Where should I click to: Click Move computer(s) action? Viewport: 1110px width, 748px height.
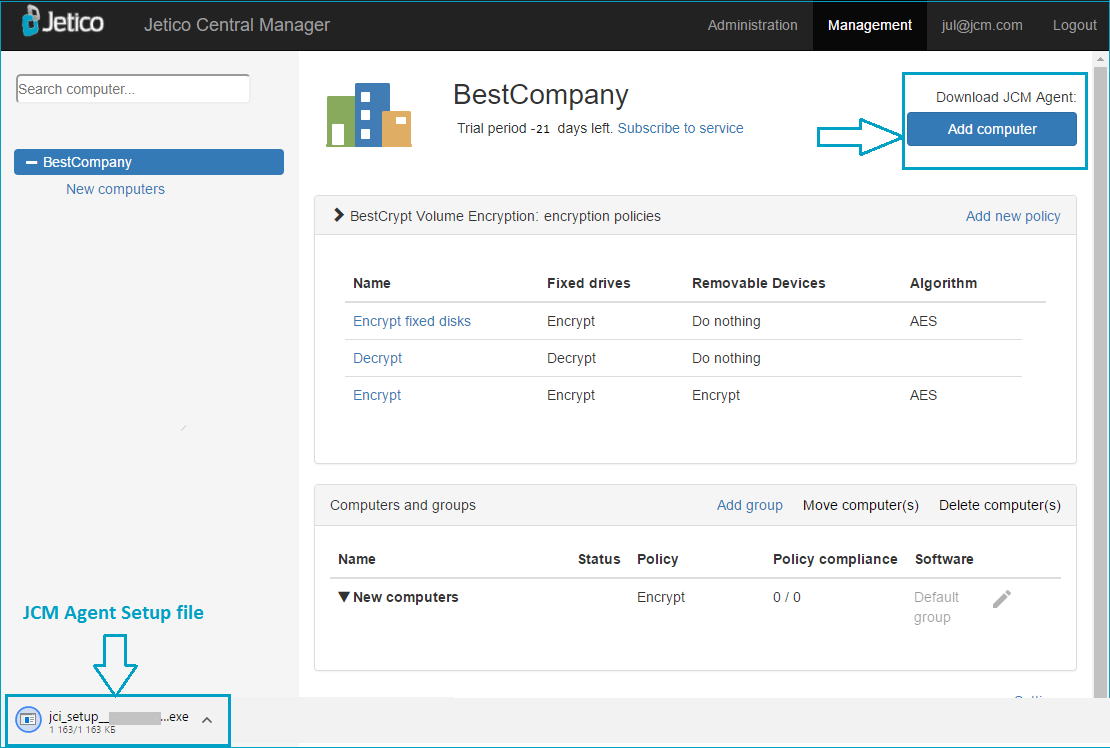click(860, 505)
